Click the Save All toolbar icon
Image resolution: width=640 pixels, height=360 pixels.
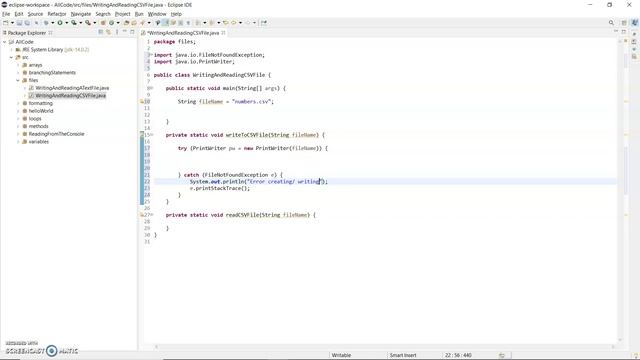click(x=27, y=23)
